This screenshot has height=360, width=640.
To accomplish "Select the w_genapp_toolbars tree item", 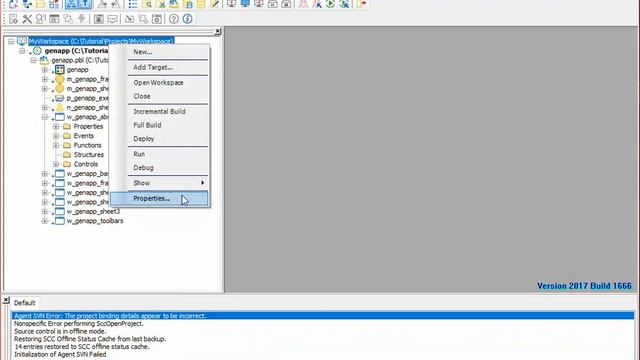I will click(x=95, y=221).
